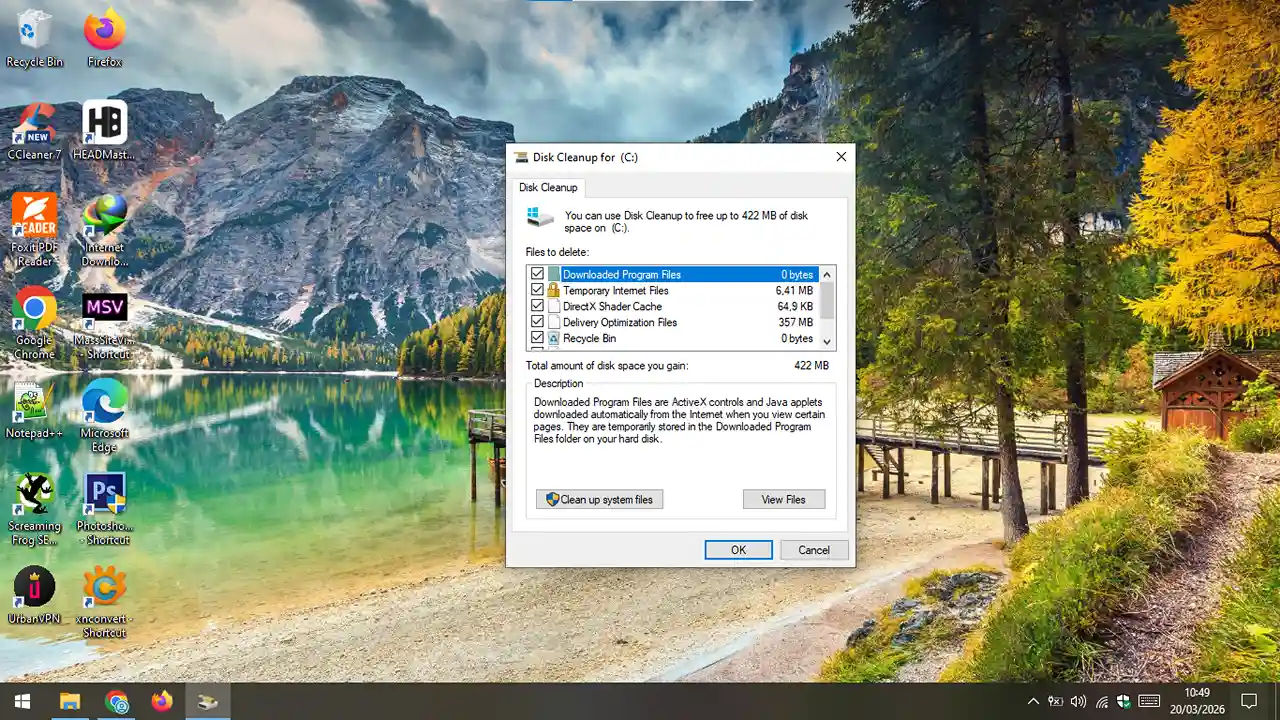This screenshot has width=1280, height=720.
Task: Select the Temporary Internet Files row text
Action: [616, 290]
